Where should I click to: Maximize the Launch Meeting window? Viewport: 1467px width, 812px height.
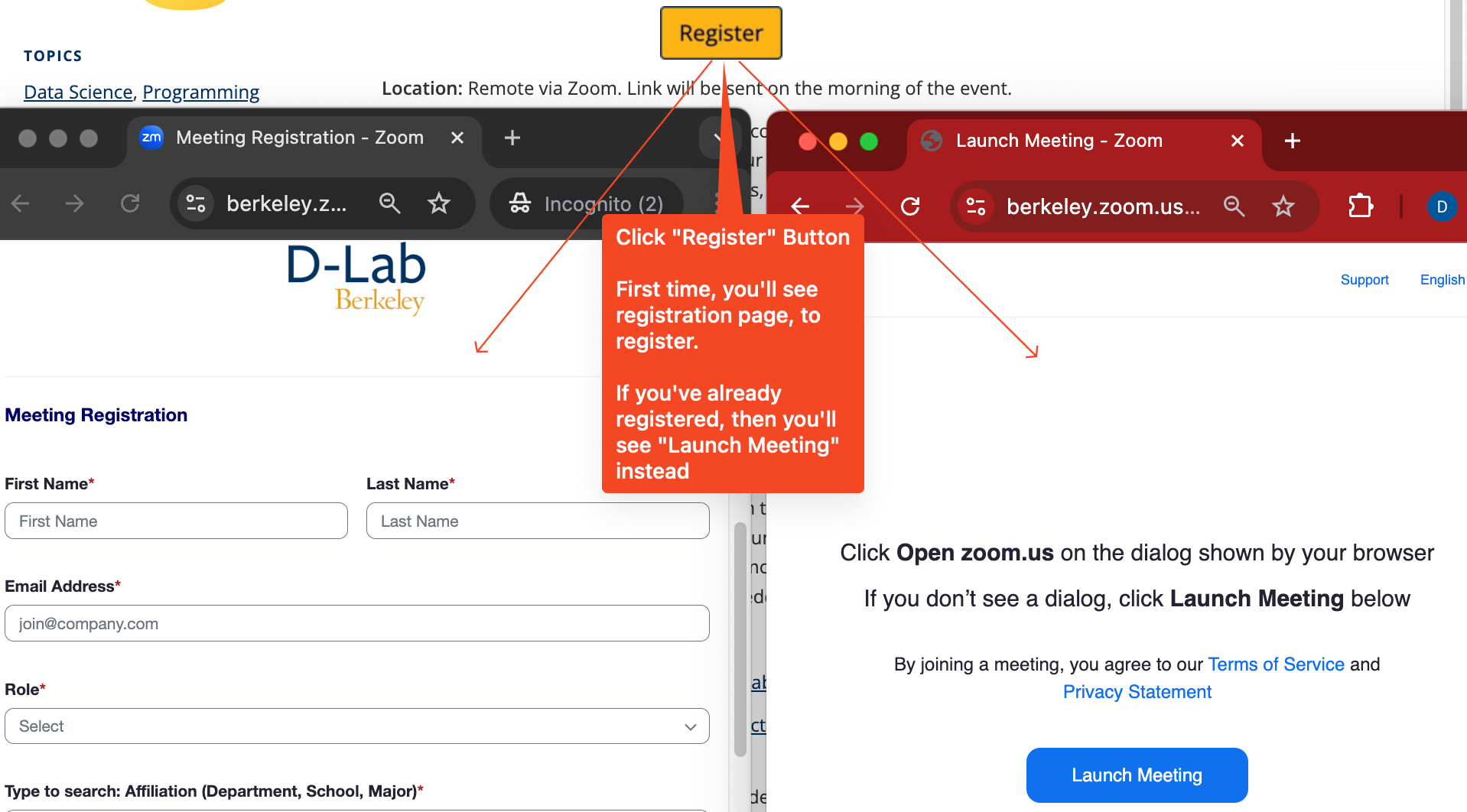(869, 141)
